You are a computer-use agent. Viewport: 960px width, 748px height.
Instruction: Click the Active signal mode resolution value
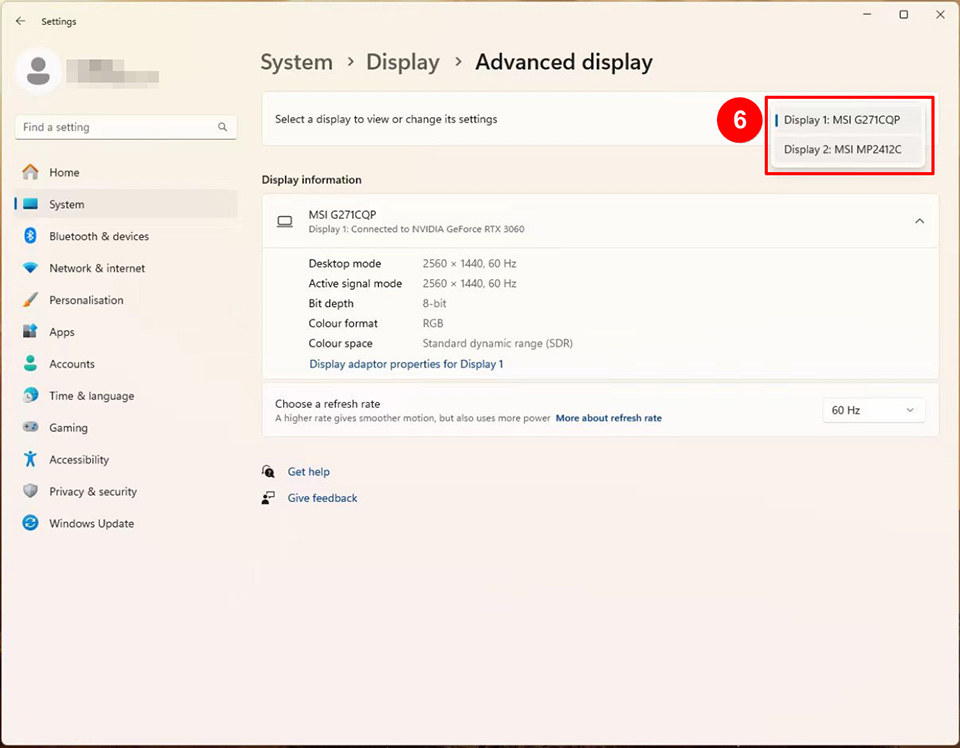(x=469, y=283)
